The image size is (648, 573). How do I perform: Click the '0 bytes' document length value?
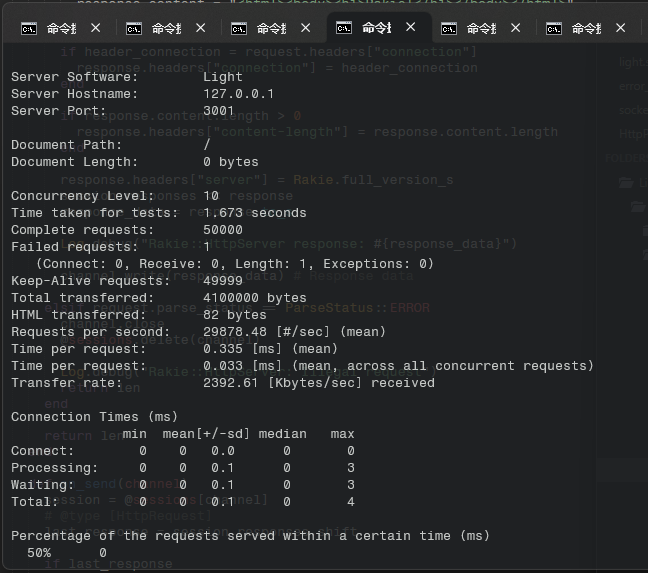(231, 162)
